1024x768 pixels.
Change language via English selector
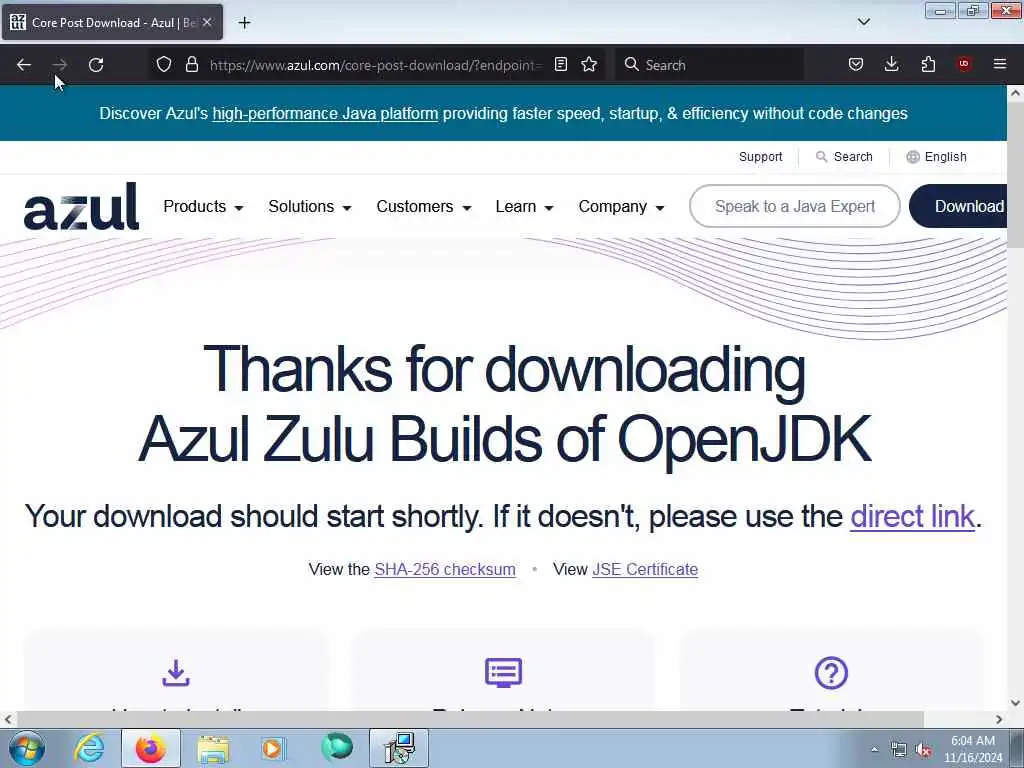(936, 157)
